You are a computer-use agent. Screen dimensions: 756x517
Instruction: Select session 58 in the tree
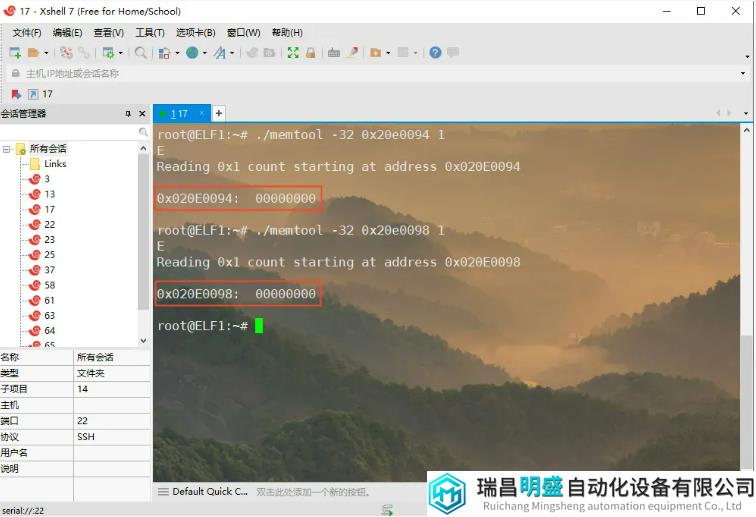(42, 285)
